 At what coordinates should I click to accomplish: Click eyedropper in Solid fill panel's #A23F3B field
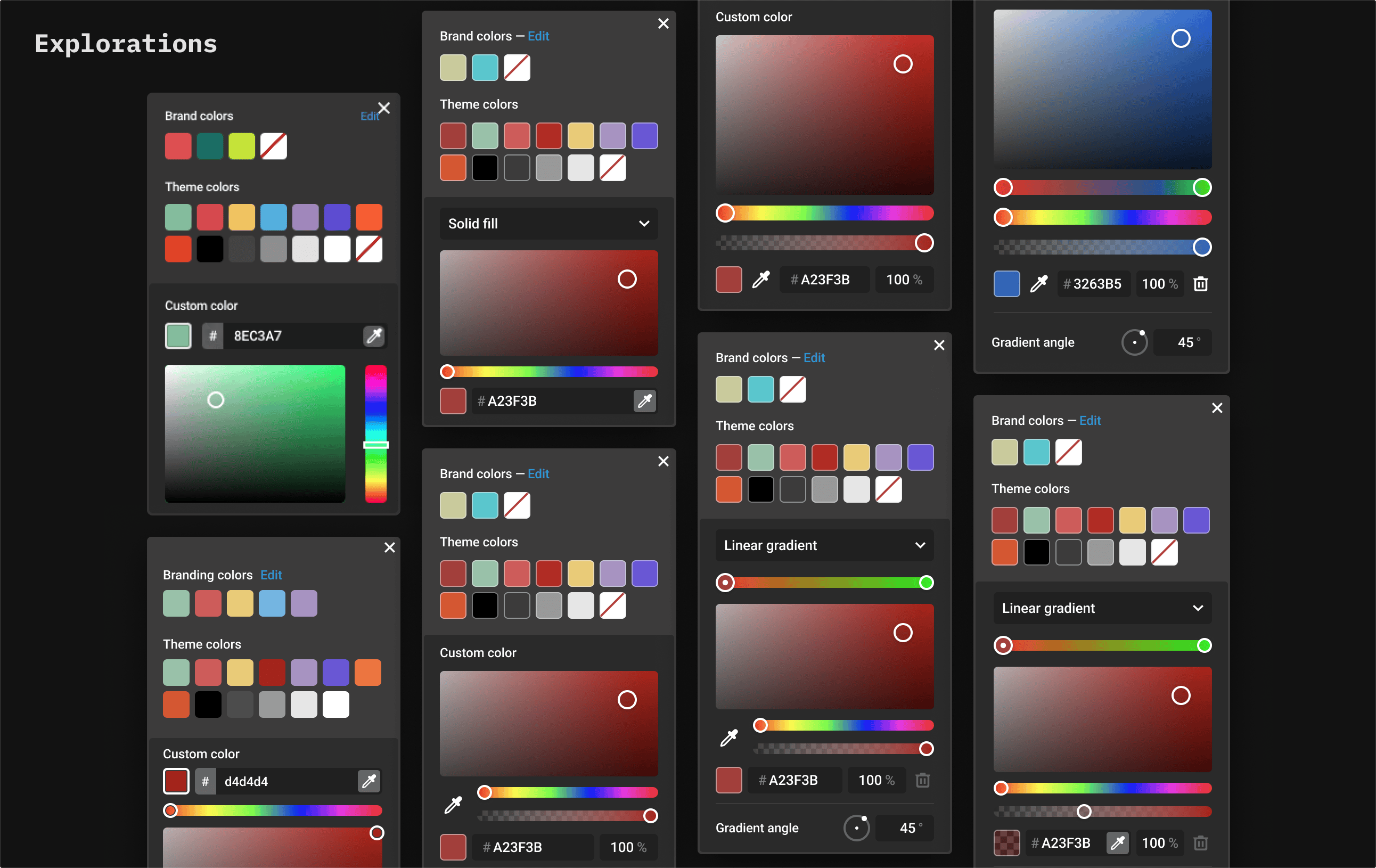coord(644,400)
